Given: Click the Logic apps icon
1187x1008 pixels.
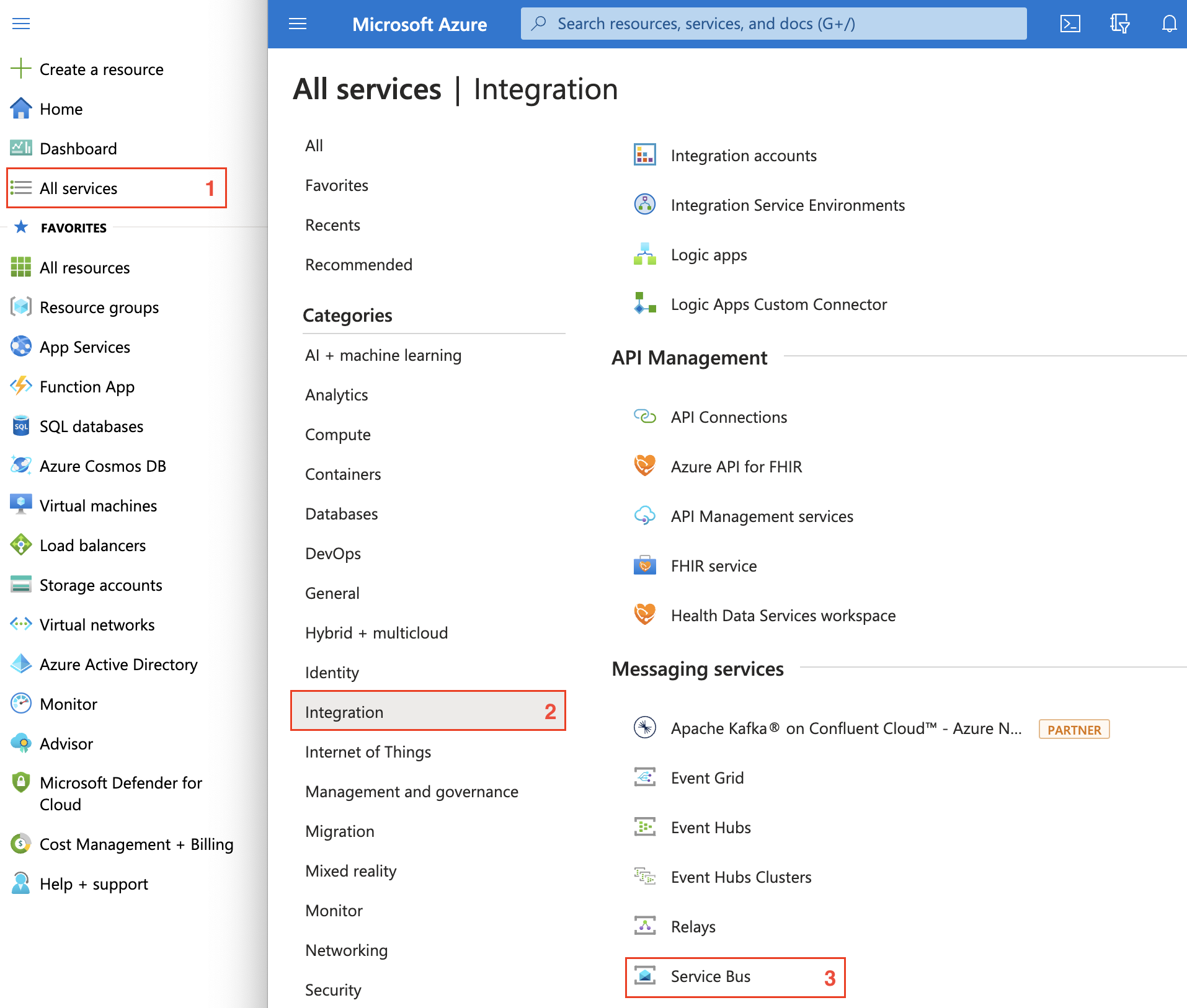Looking at the screenshot, I should 645,254.
